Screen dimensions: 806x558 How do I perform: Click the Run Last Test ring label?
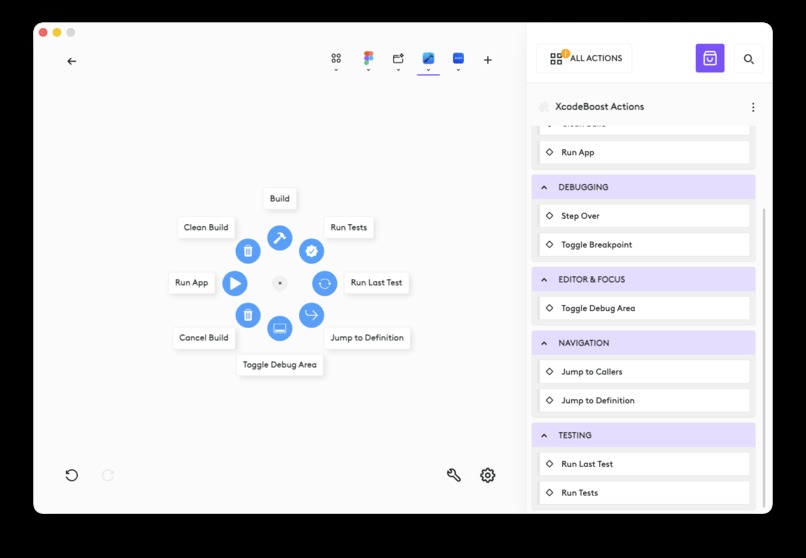click(x=376, y=283)
